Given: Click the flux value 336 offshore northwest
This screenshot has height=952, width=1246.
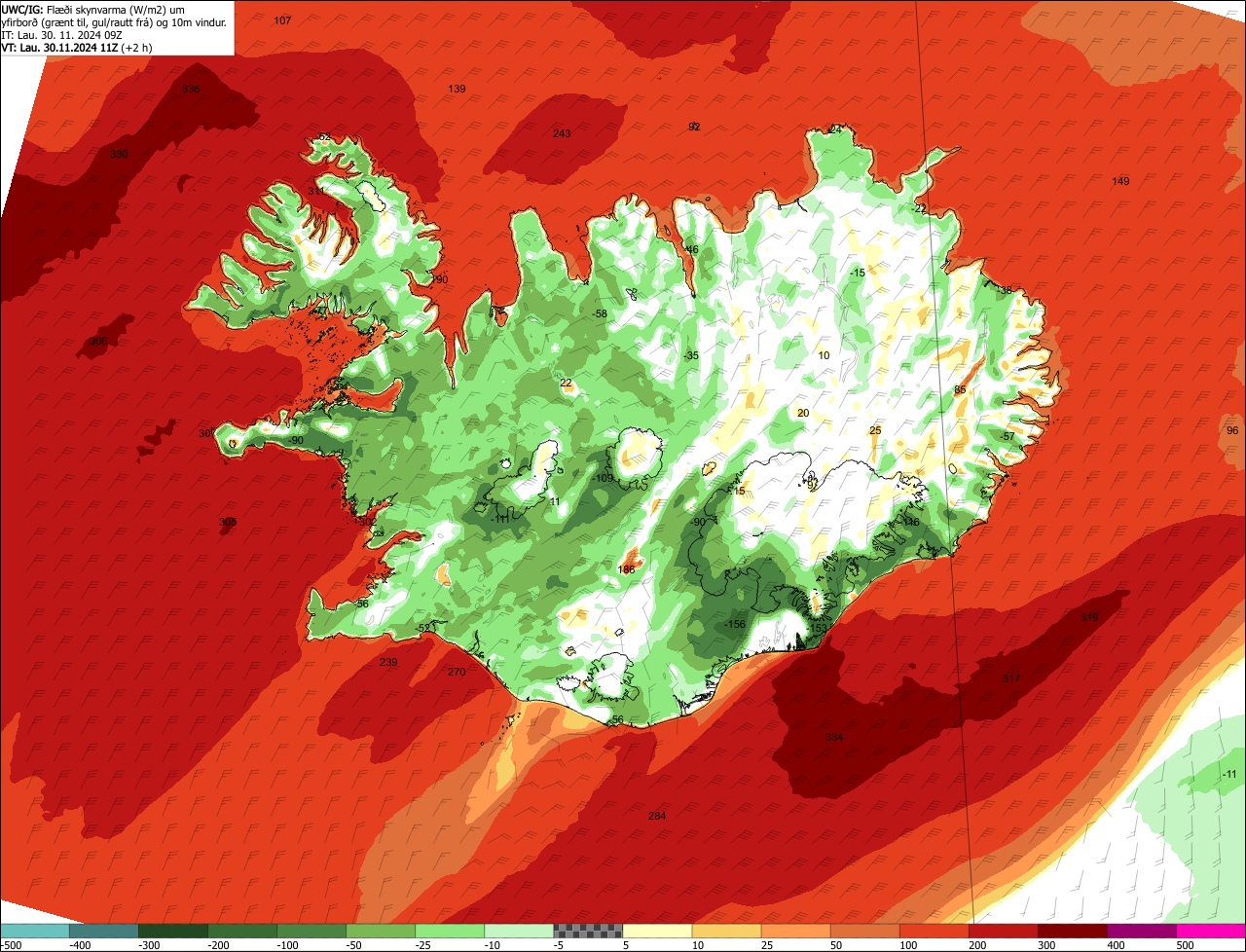Looking at the screenshot, I should [191, 89].
